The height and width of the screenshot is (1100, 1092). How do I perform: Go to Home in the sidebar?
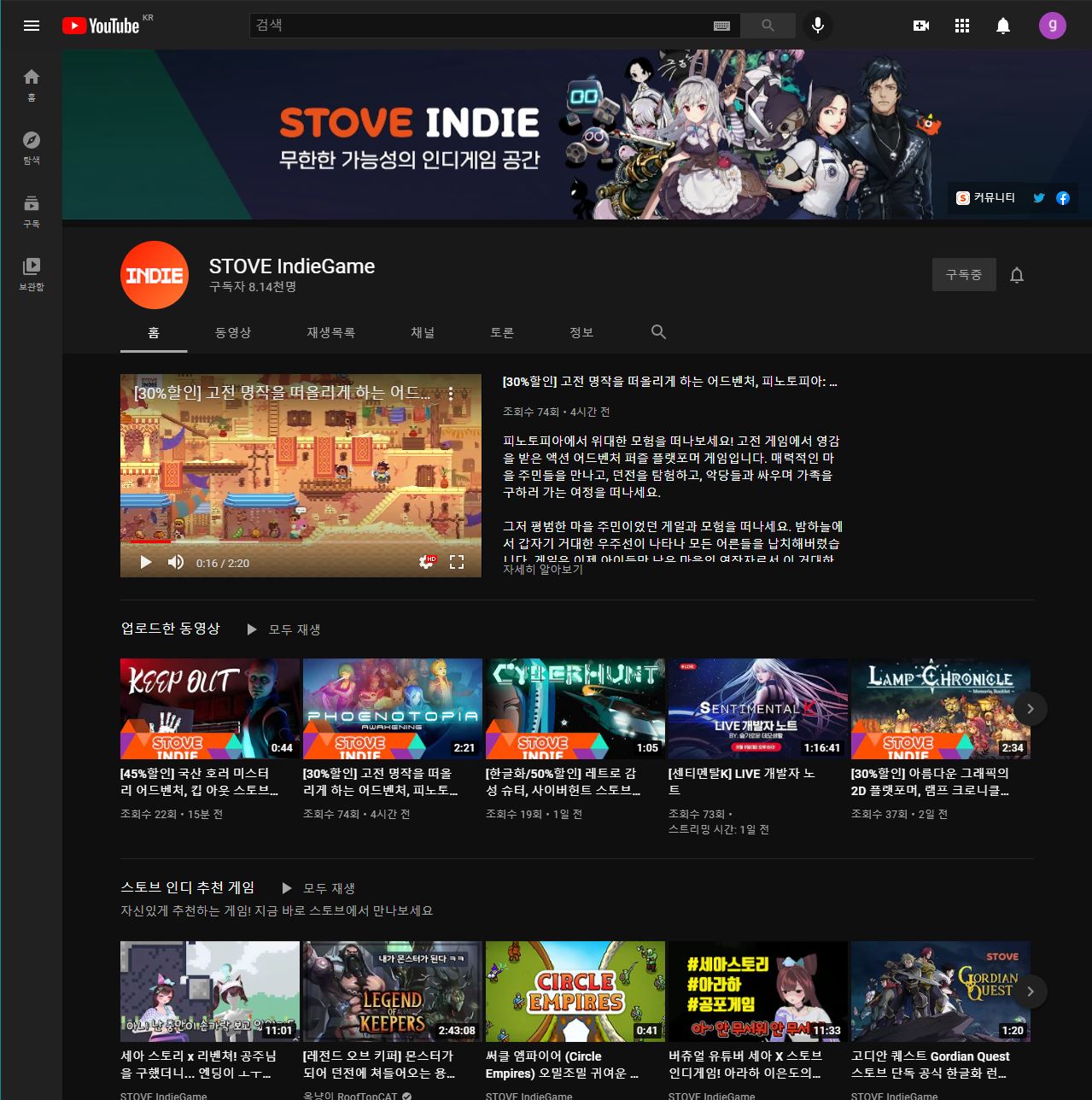pos(32,85)
